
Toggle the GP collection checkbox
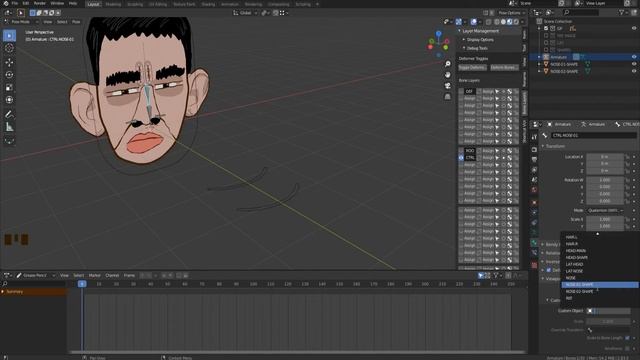pyautogui.click(x=546, y=29)
